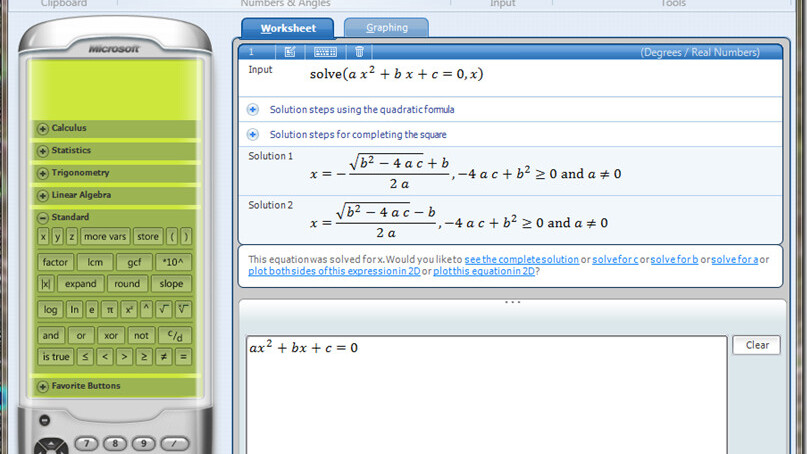Screen dimensions: 807x454
Task: Expand the Calculus button group
Action: 43,128
